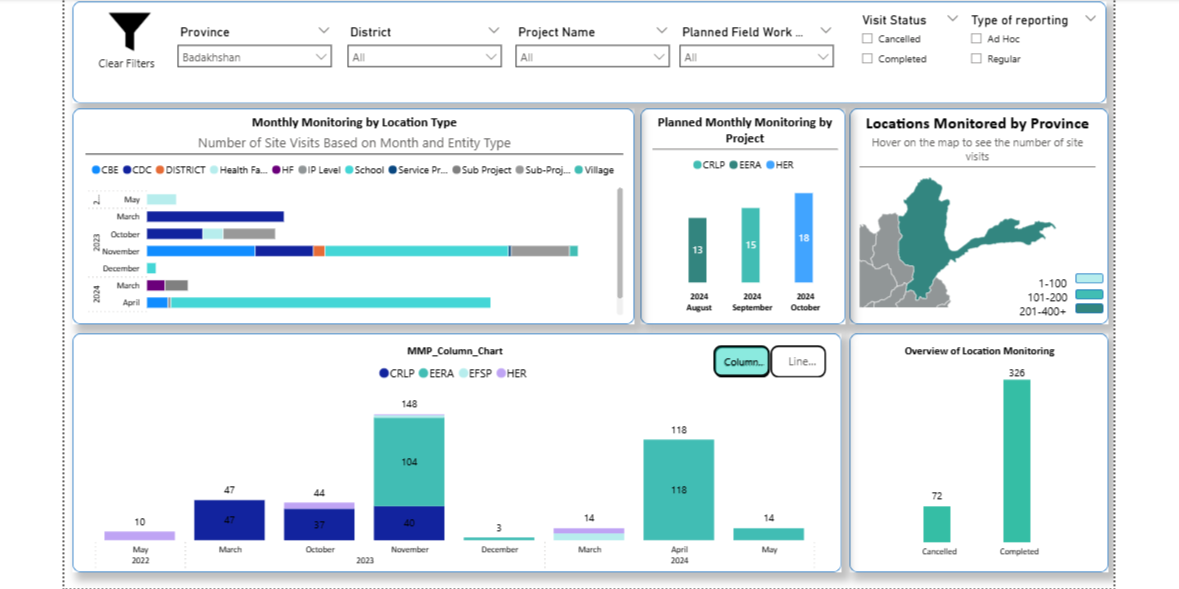Select the October CRLP segment labeled 37
The image size is (1179, 589).
(x=320, y=524)
